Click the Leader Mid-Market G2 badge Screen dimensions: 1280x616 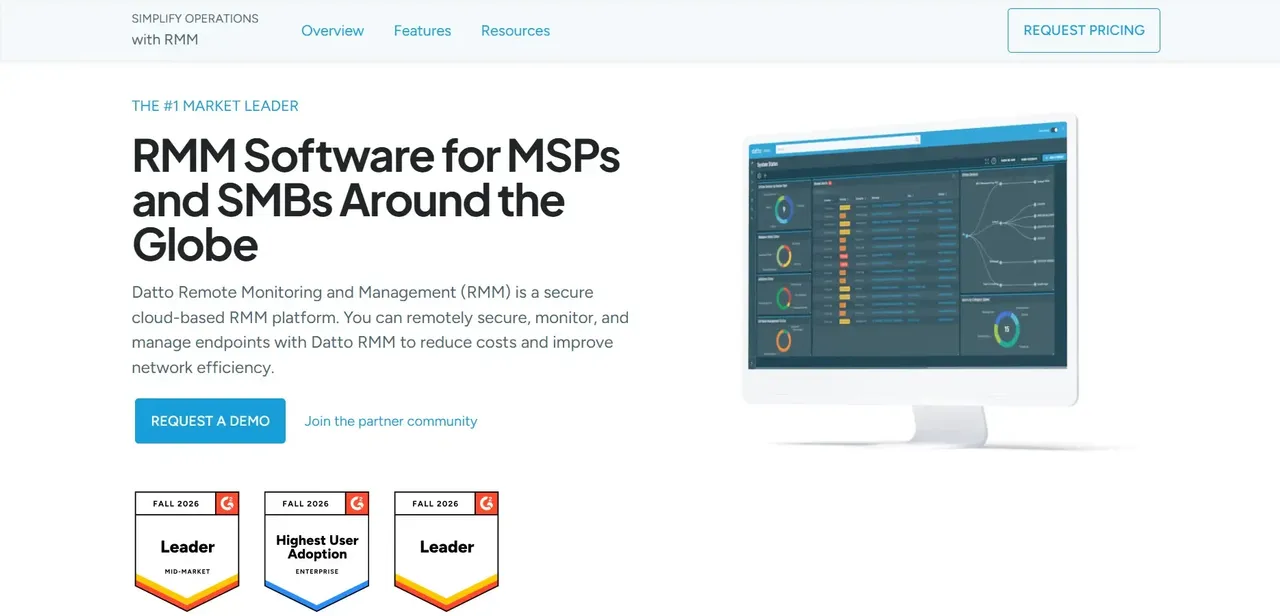(187, 550)
